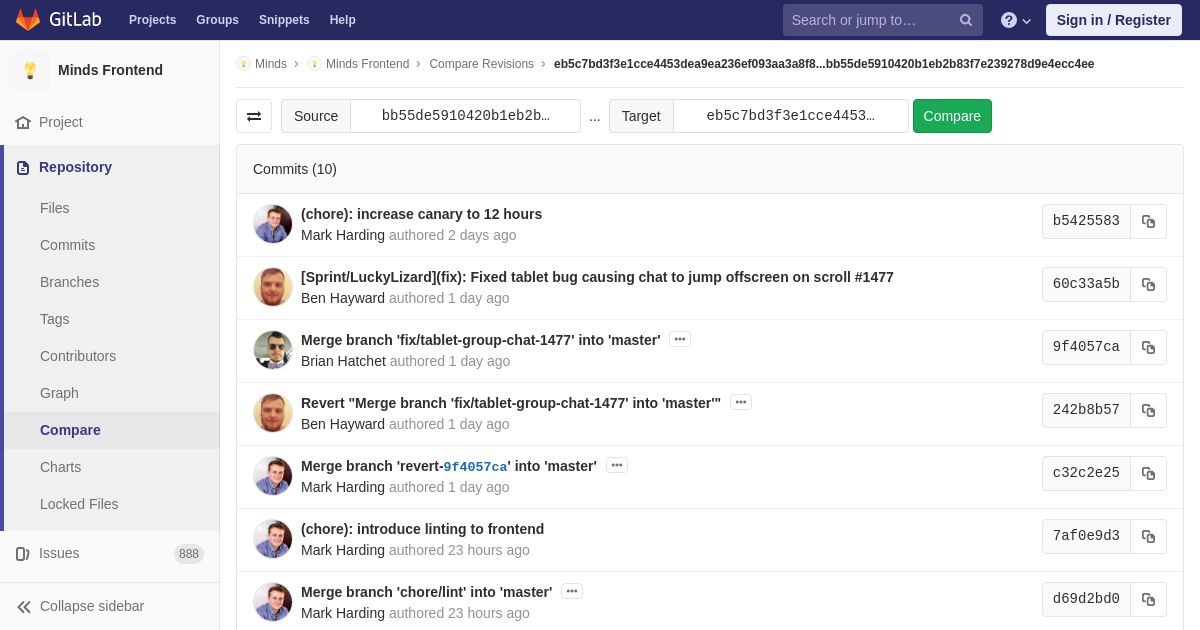
Task: Copy commit SHA 60c33a5b
Action: click(1149, 285)
